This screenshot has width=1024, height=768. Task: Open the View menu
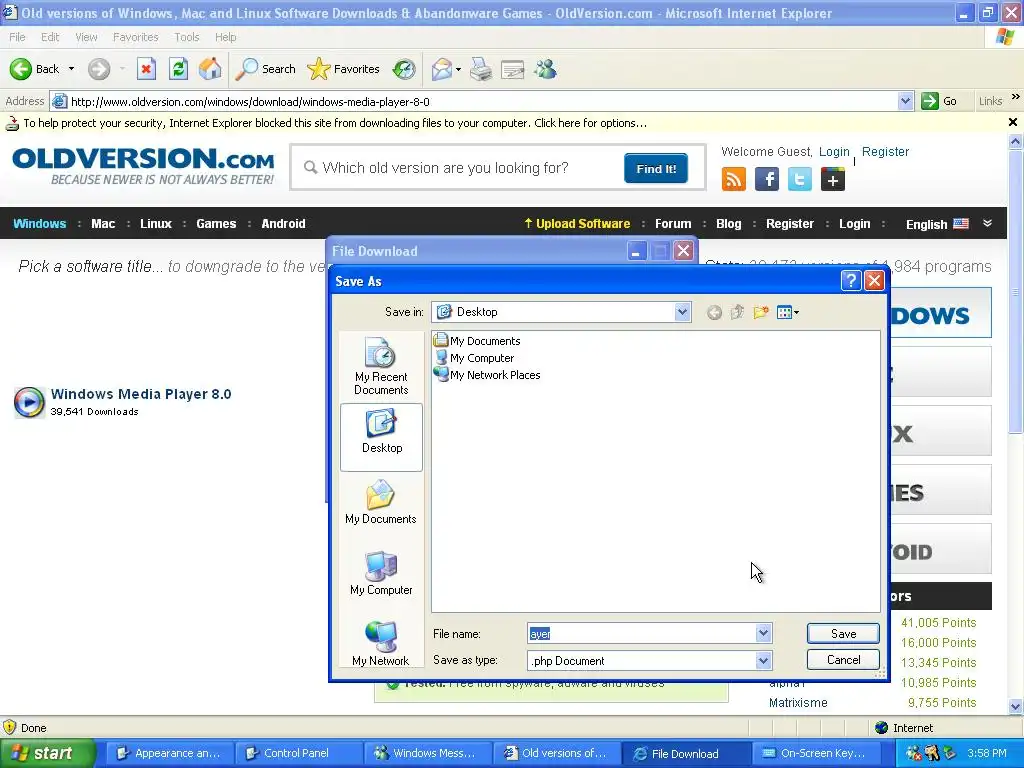tap(86, 37)
